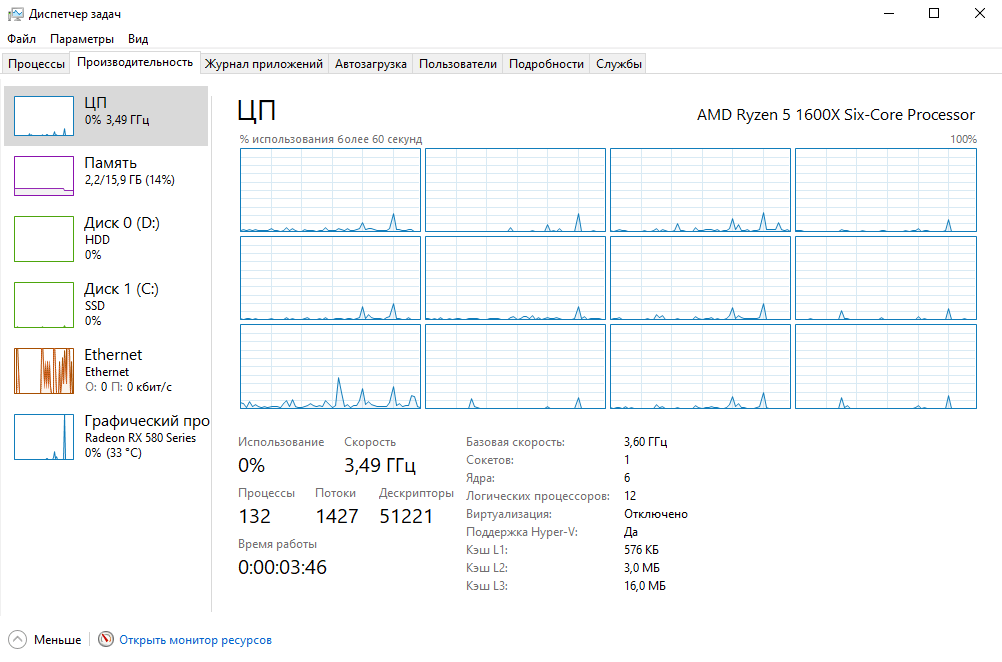The image size is (1002, 662).
Task: Select the Radeon RX 580 GPU graph
Action: [x=44, y=437]
